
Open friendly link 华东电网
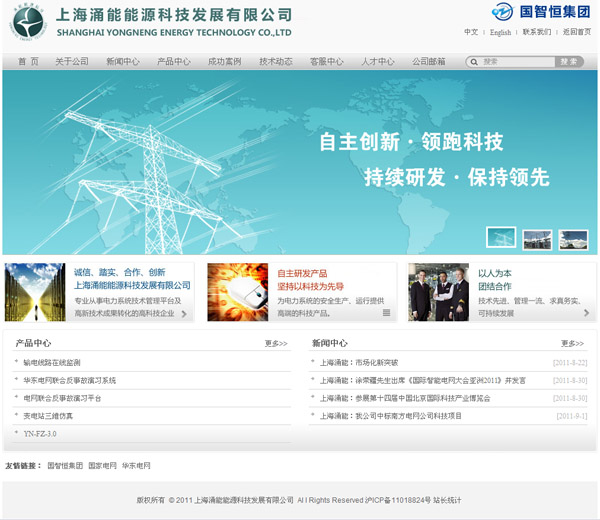click(x=136, y=466)
